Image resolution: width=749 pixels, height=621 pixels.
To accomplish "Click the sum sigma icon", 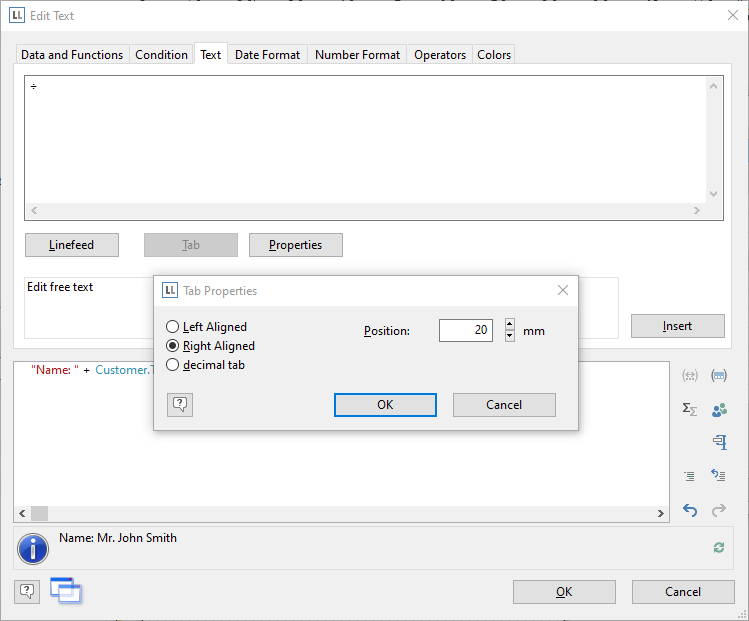I will pos(690,409).
